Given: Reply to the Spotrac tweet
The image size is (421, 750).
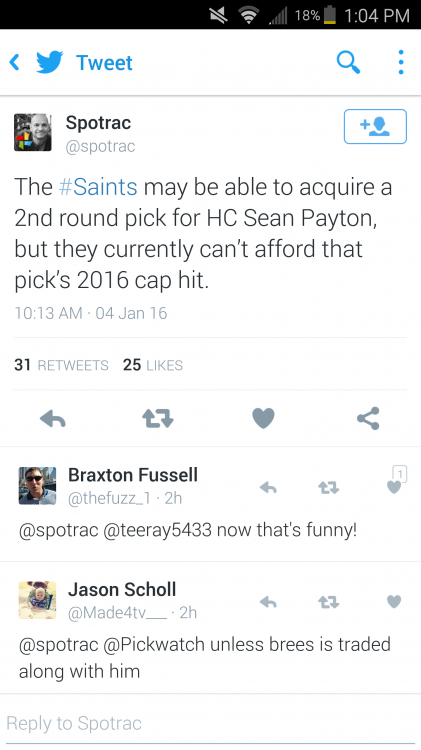Looking at the screenshot, I should click(53, 419).
